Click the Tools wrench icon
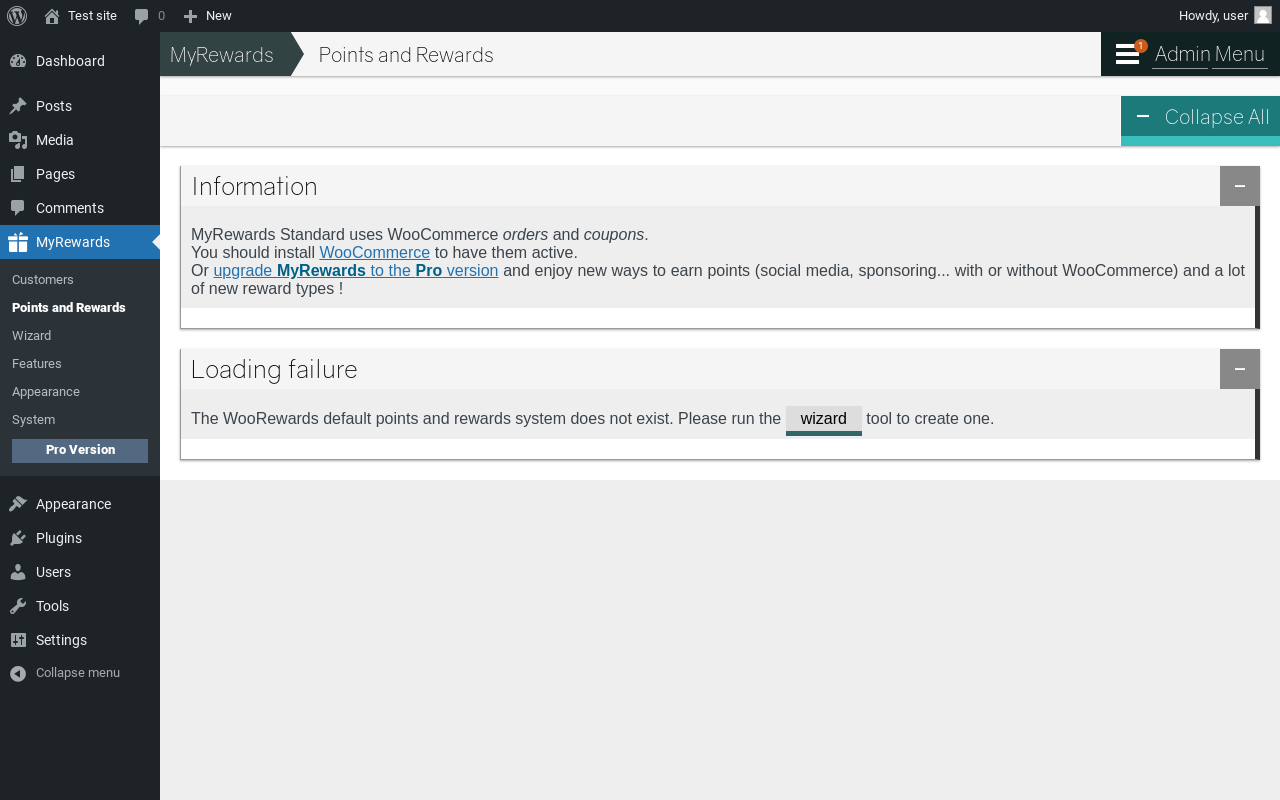1280x800 pixels. point(18,606)
